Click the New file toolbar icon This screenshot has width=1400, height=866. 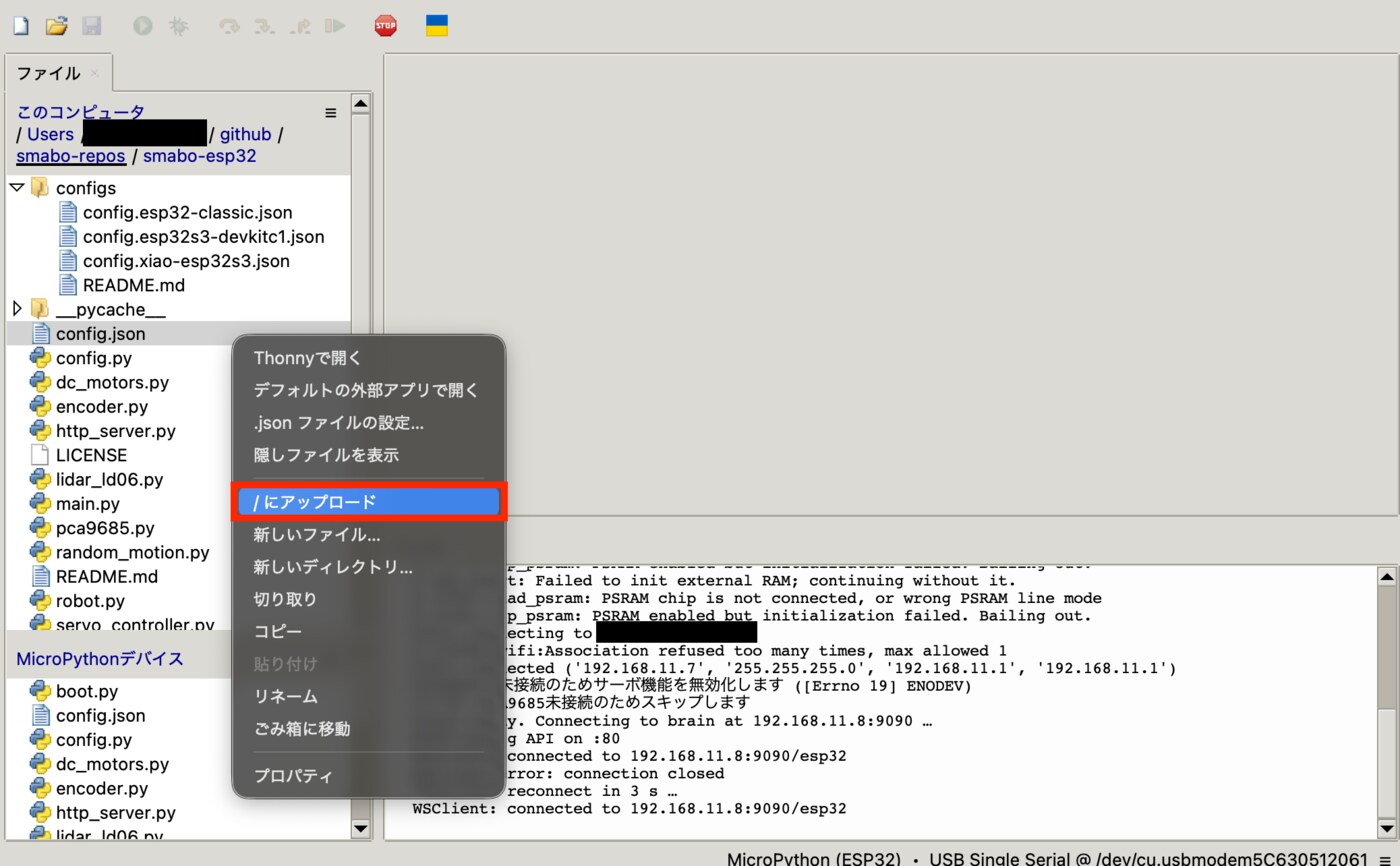point(20,26)
